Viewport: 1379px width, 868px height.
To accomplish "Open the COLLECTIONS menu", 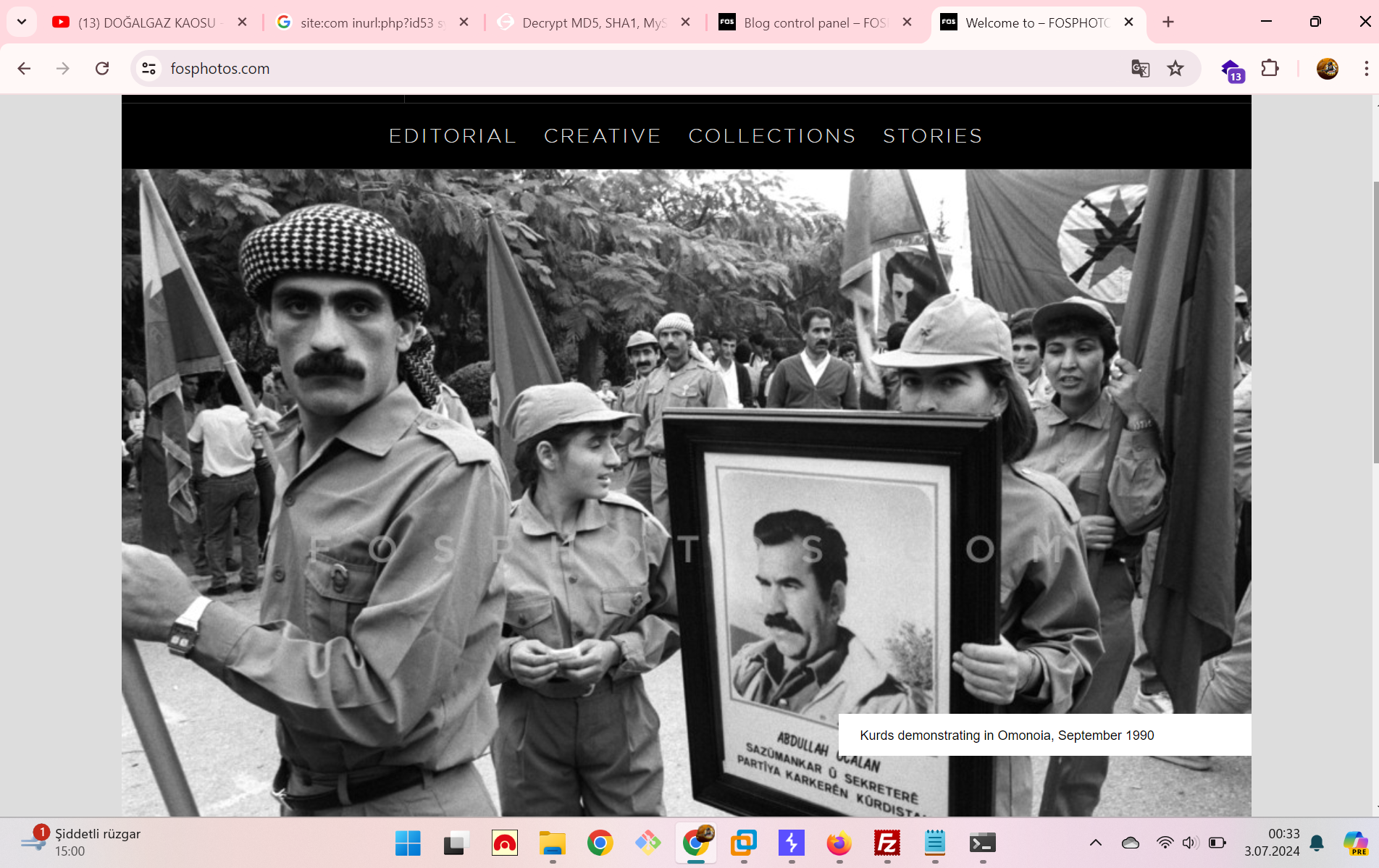I will [772, 136].
